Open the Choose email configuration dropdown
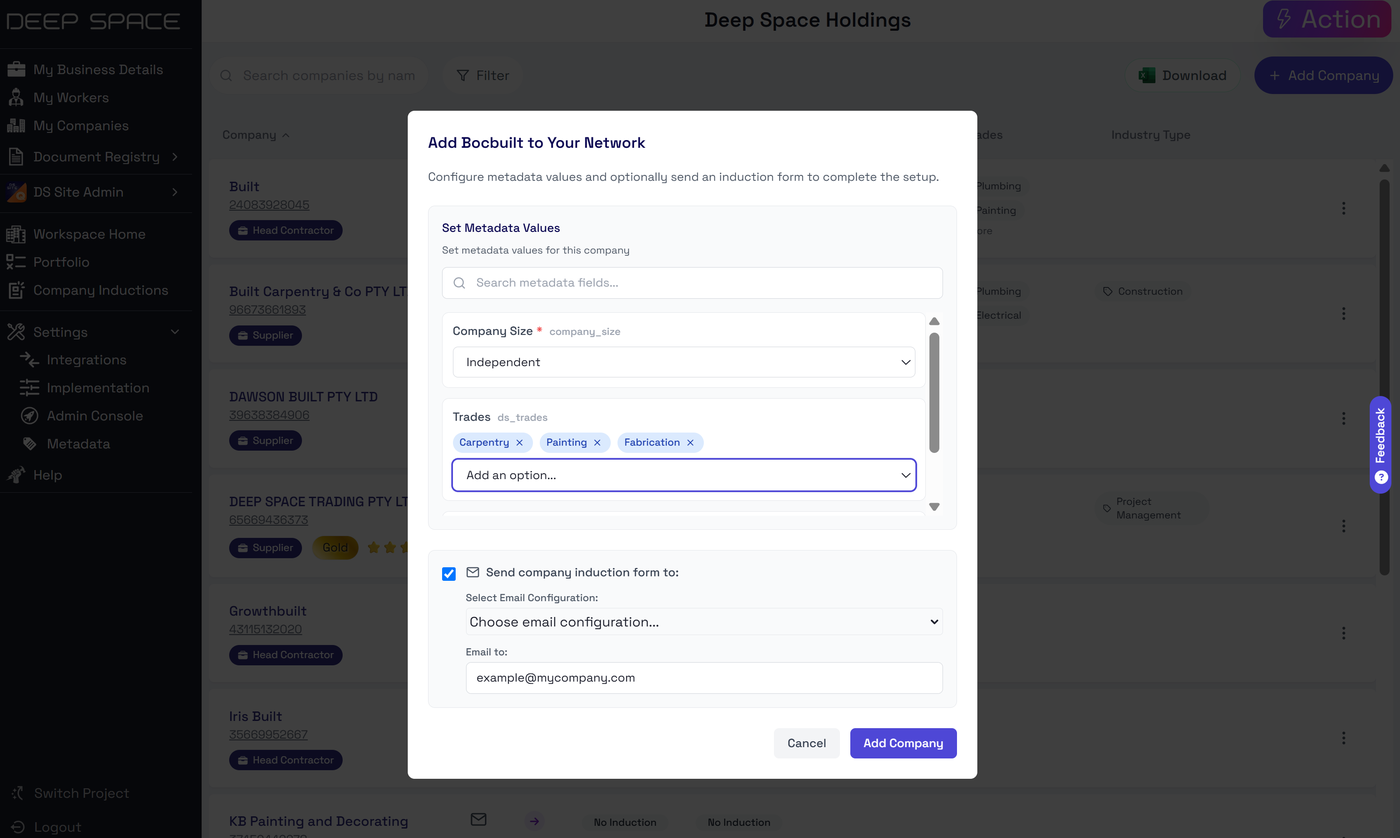This screenshot has height=838, width=1400. [x=704, y=622]
